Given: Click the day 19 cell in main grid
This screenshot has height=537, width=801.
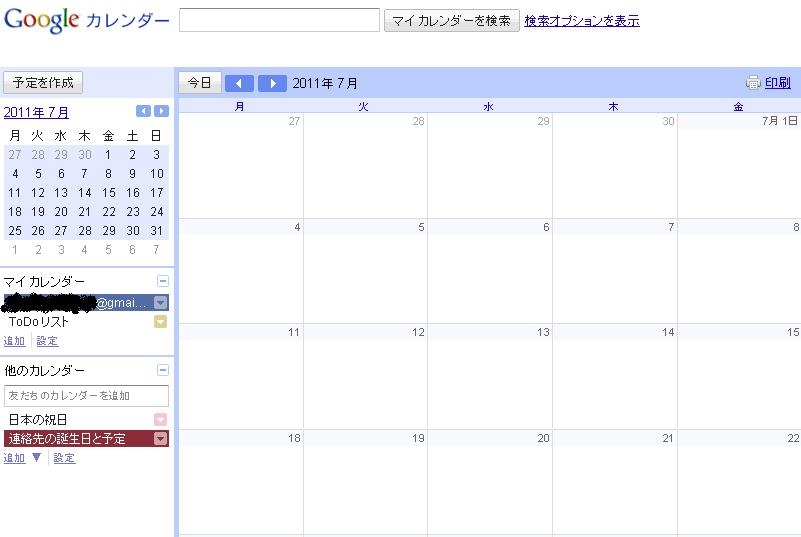Looking at the screenshot, I should [365, 483].
